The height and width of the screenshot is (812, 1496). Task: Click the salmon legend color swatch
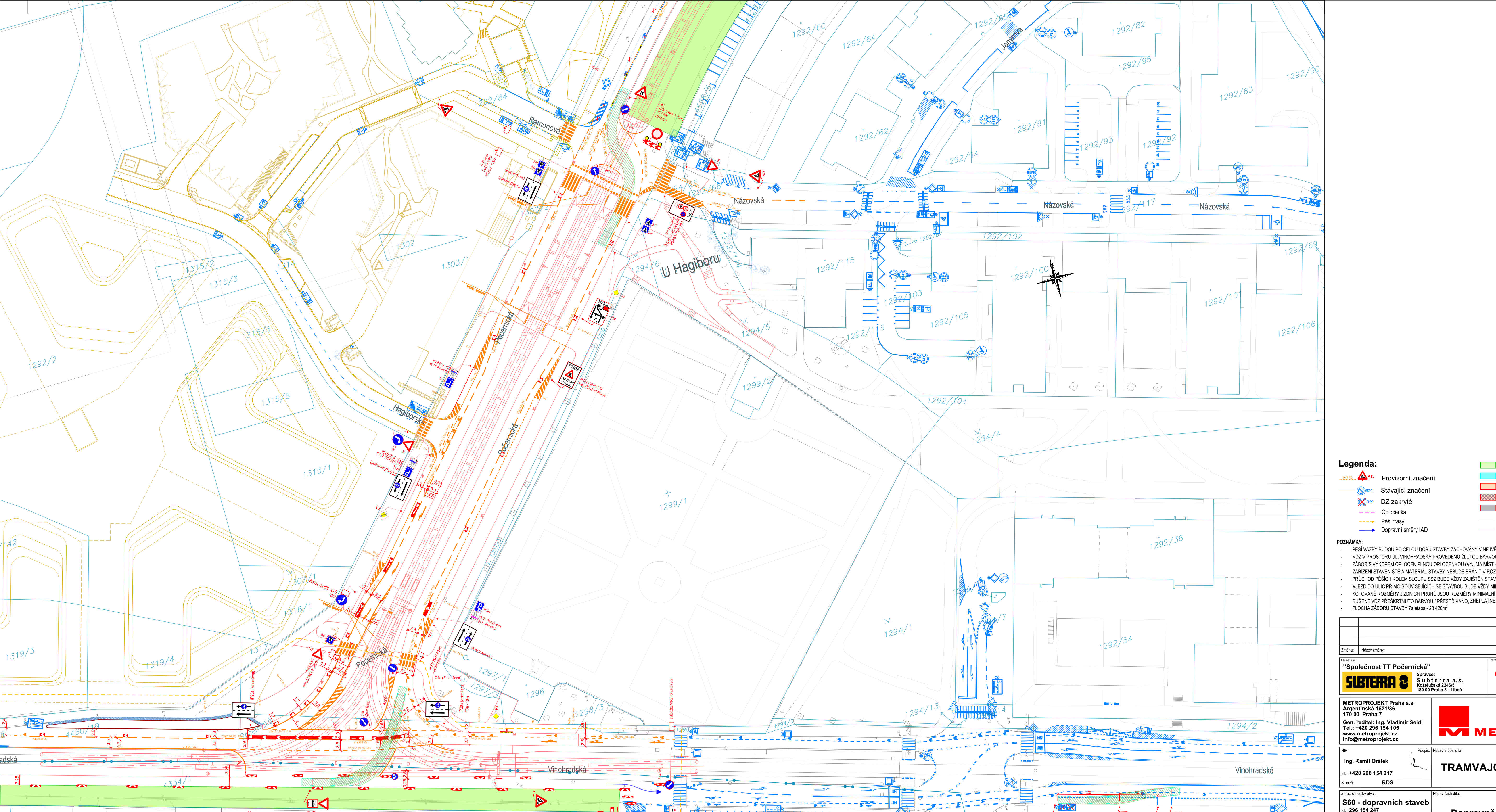pyautogui.click(x=1488, y=487)
